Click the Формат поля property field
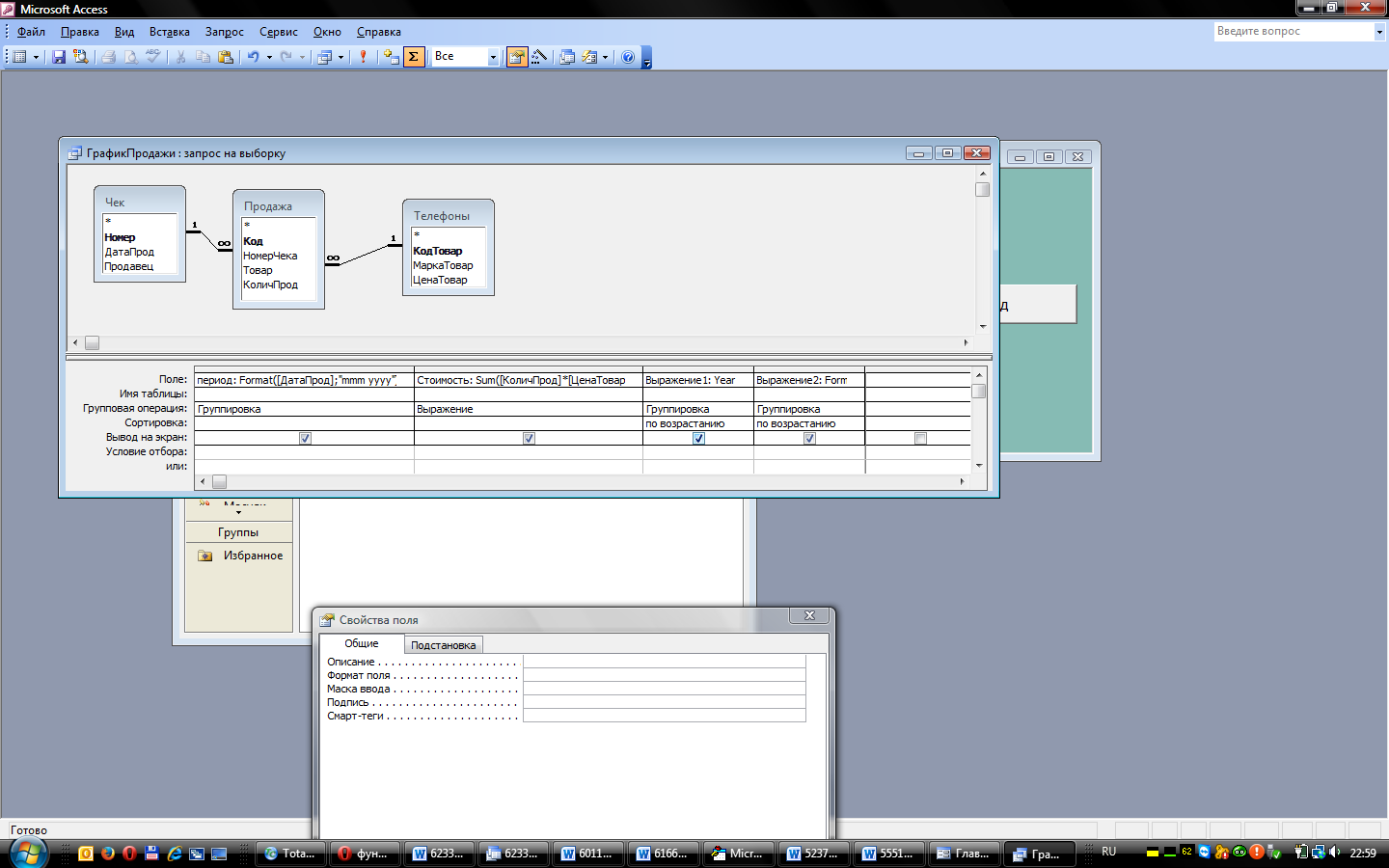This screenshot has height=868, width=1389. coord(664,675)
